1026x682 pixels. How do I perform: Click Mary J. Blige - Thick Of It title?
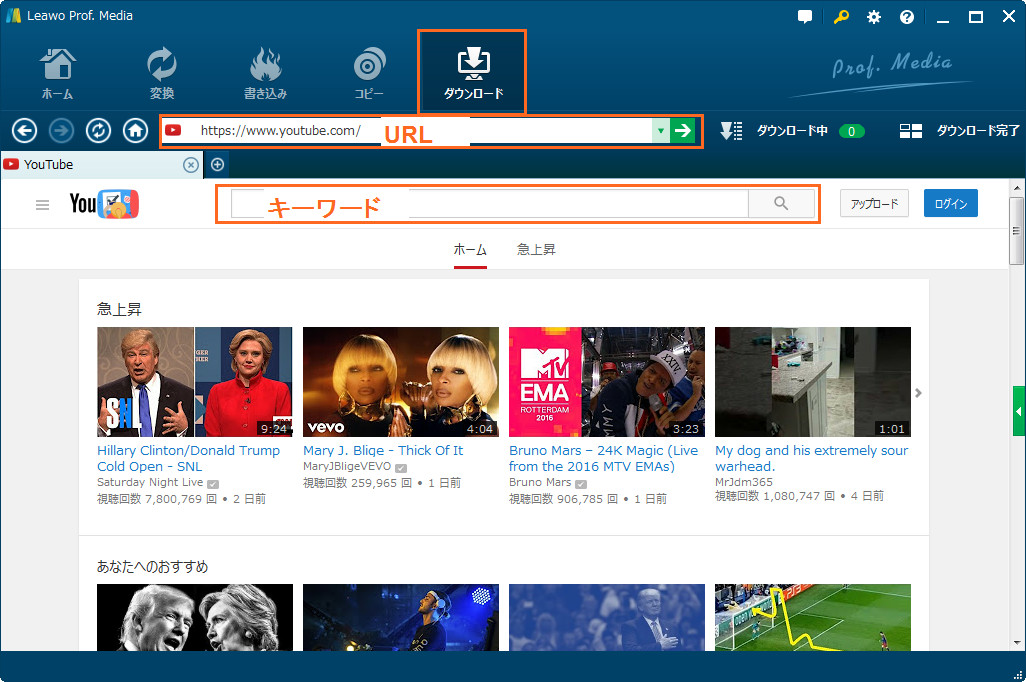pos(383,450)
